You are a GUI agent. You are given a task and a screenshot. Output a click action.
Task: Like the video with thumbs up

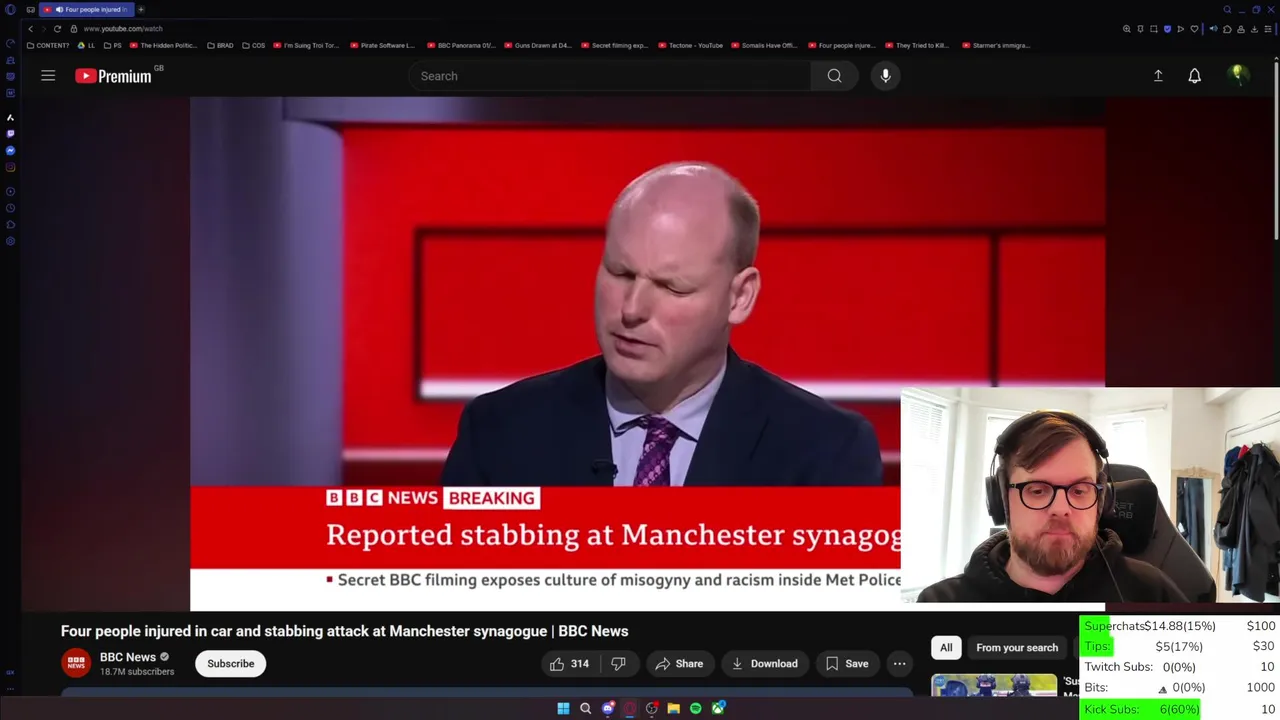pos(569,664)
